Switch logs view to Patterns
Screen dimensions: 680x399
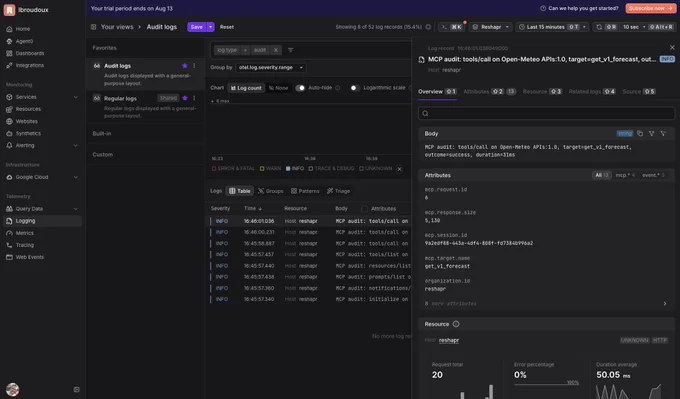point(305,191)
